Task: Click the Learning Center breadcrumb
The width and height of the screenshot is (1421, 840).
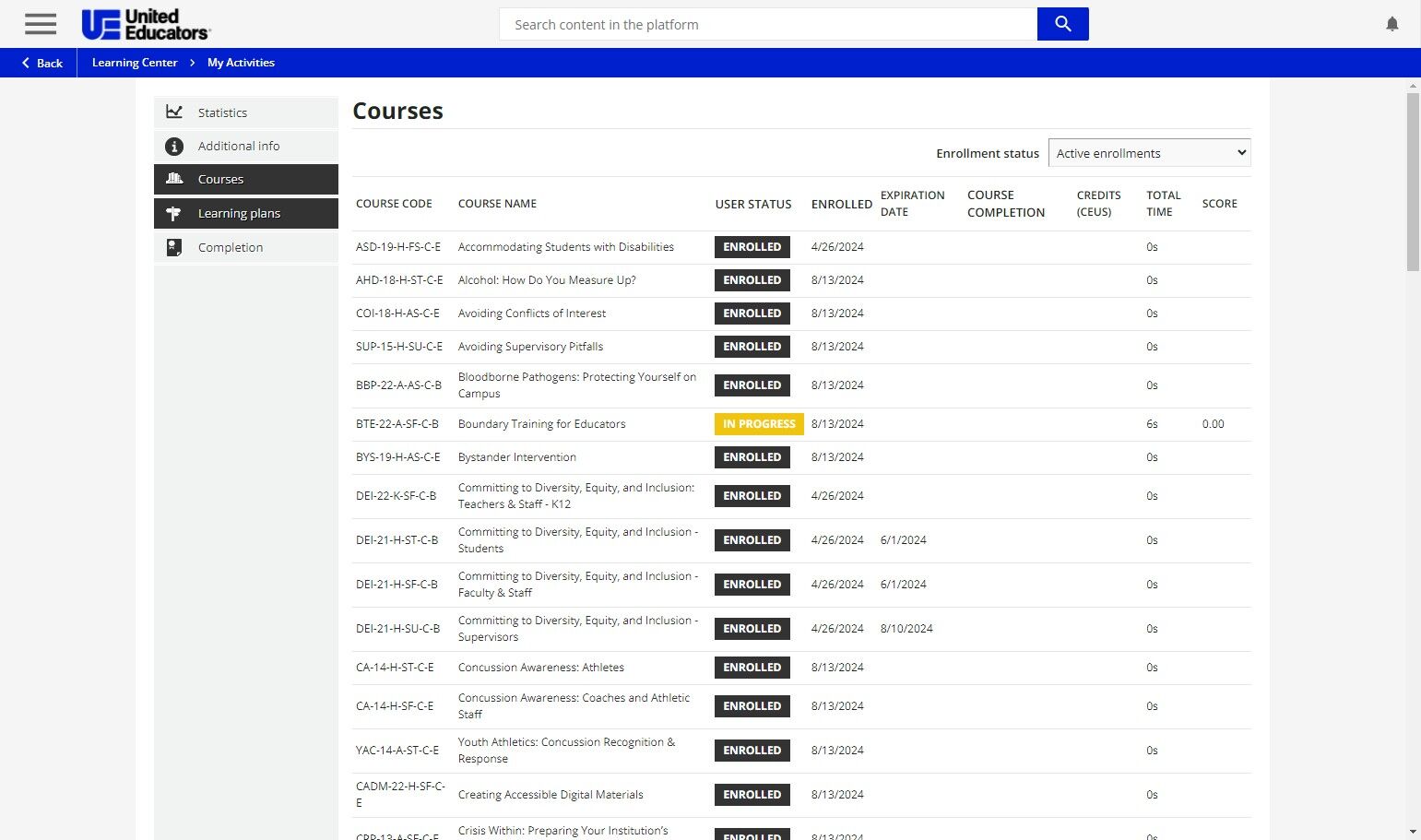Action: [135, 63]
